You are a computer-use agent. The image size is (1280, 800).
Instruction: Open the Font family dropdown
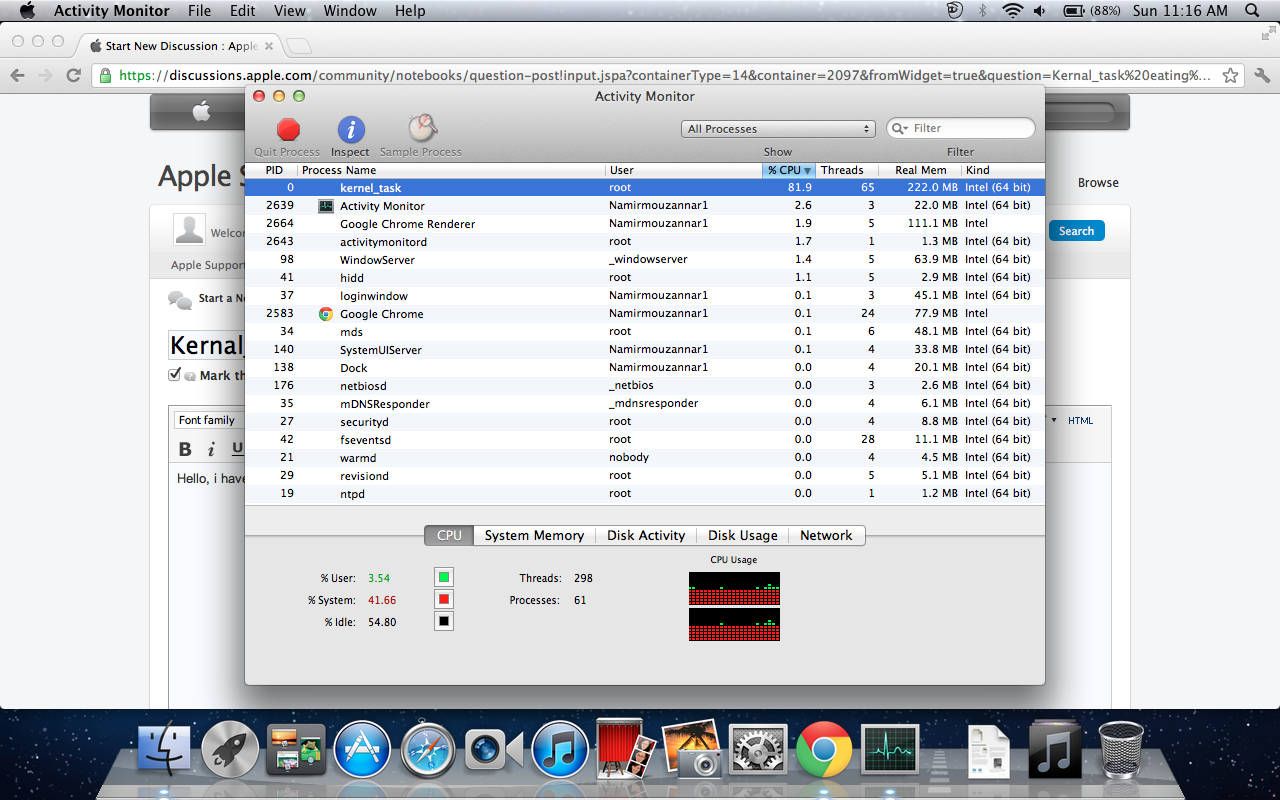[208, 420]
